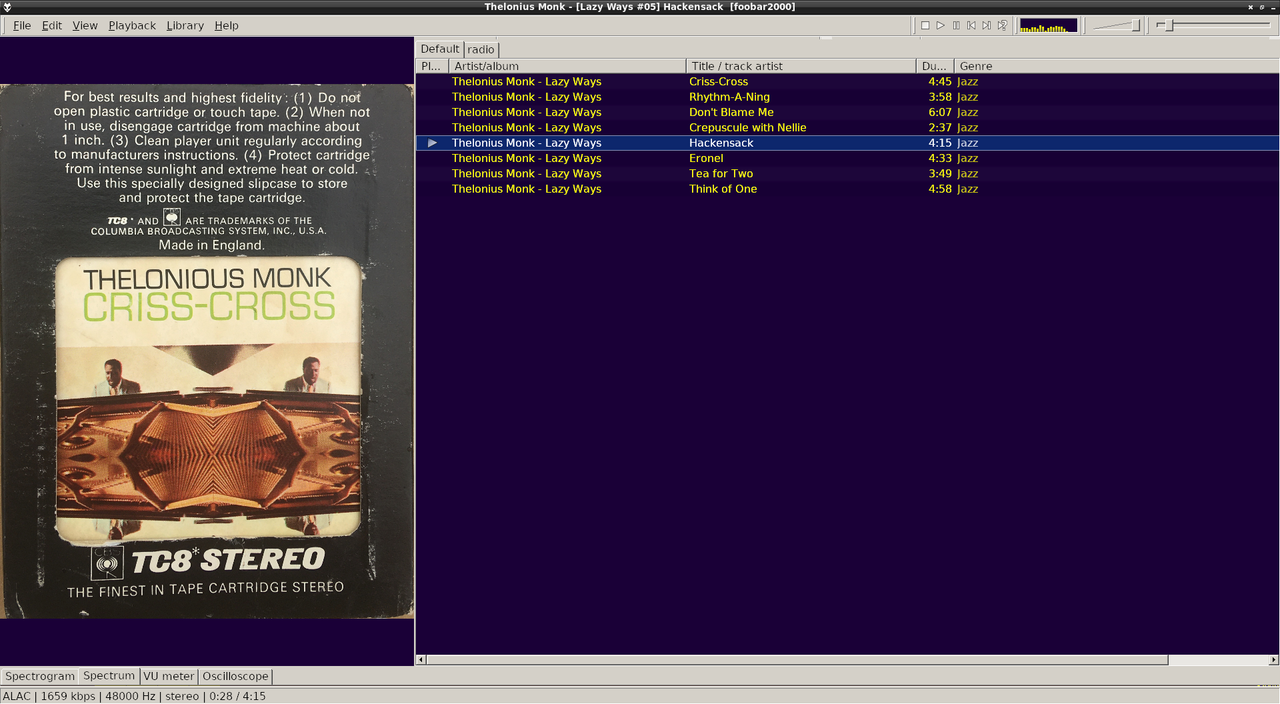Select the Spectrum visualization tab
This screenshot has width=1280, height=704.
coord(109,676)
